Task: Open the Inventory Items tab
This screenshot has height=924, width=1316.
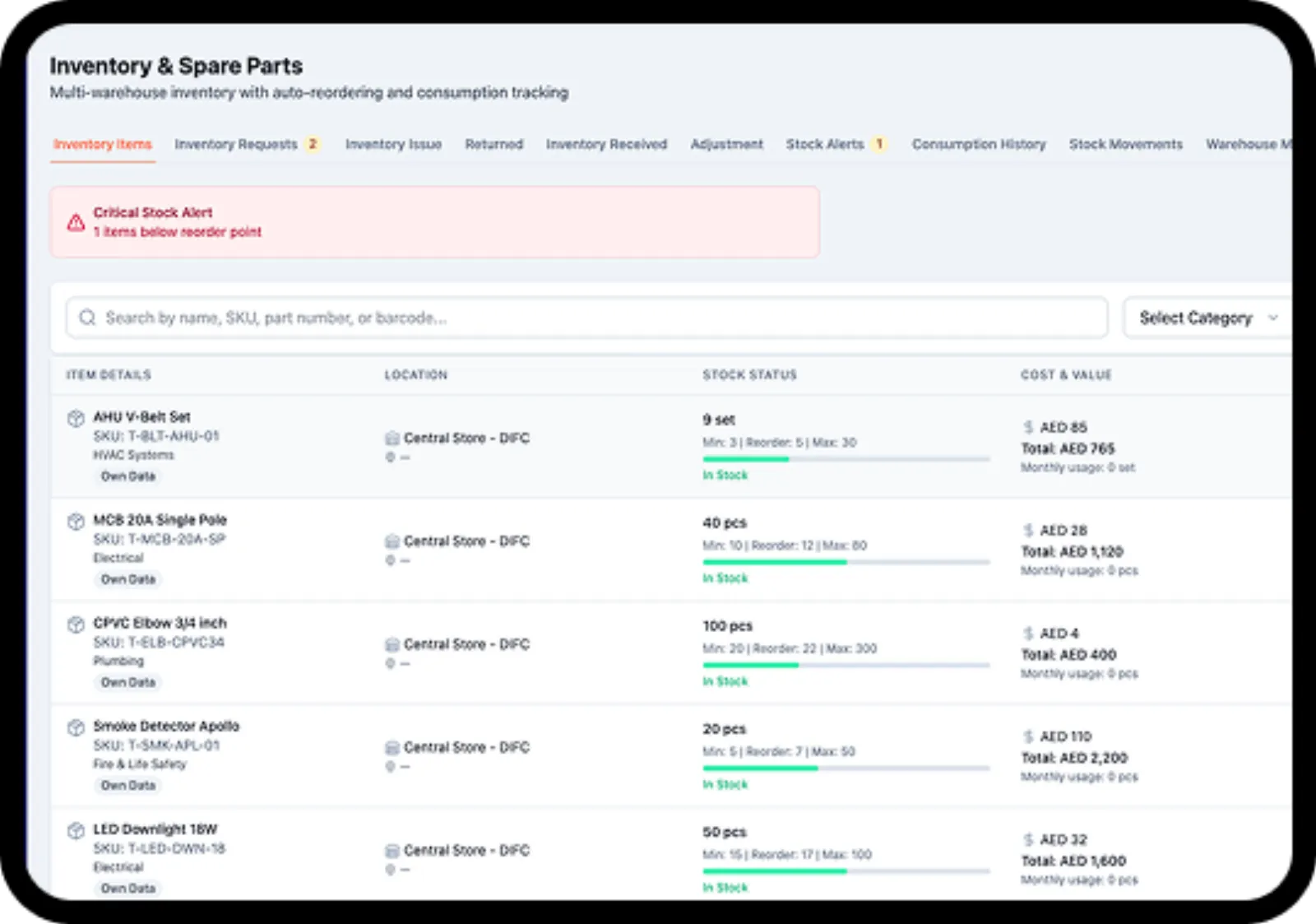Action: [103, 144]
